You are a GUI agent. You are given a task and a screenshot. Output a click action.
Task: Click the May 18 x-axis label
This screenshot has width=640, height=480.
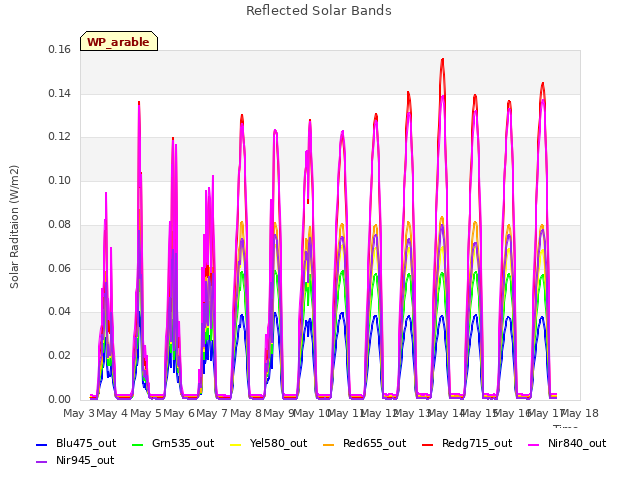[579, 413]
